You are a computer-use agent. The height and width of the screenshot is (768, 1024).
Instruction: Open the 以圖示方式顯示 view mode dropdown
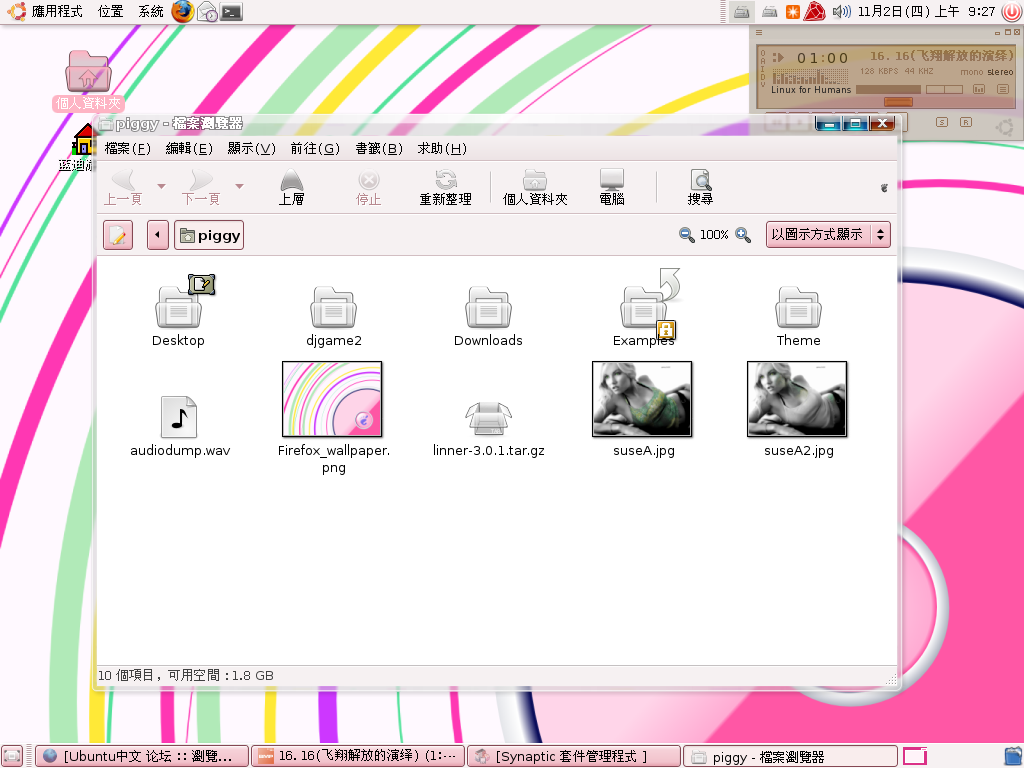tap(828, 234)
